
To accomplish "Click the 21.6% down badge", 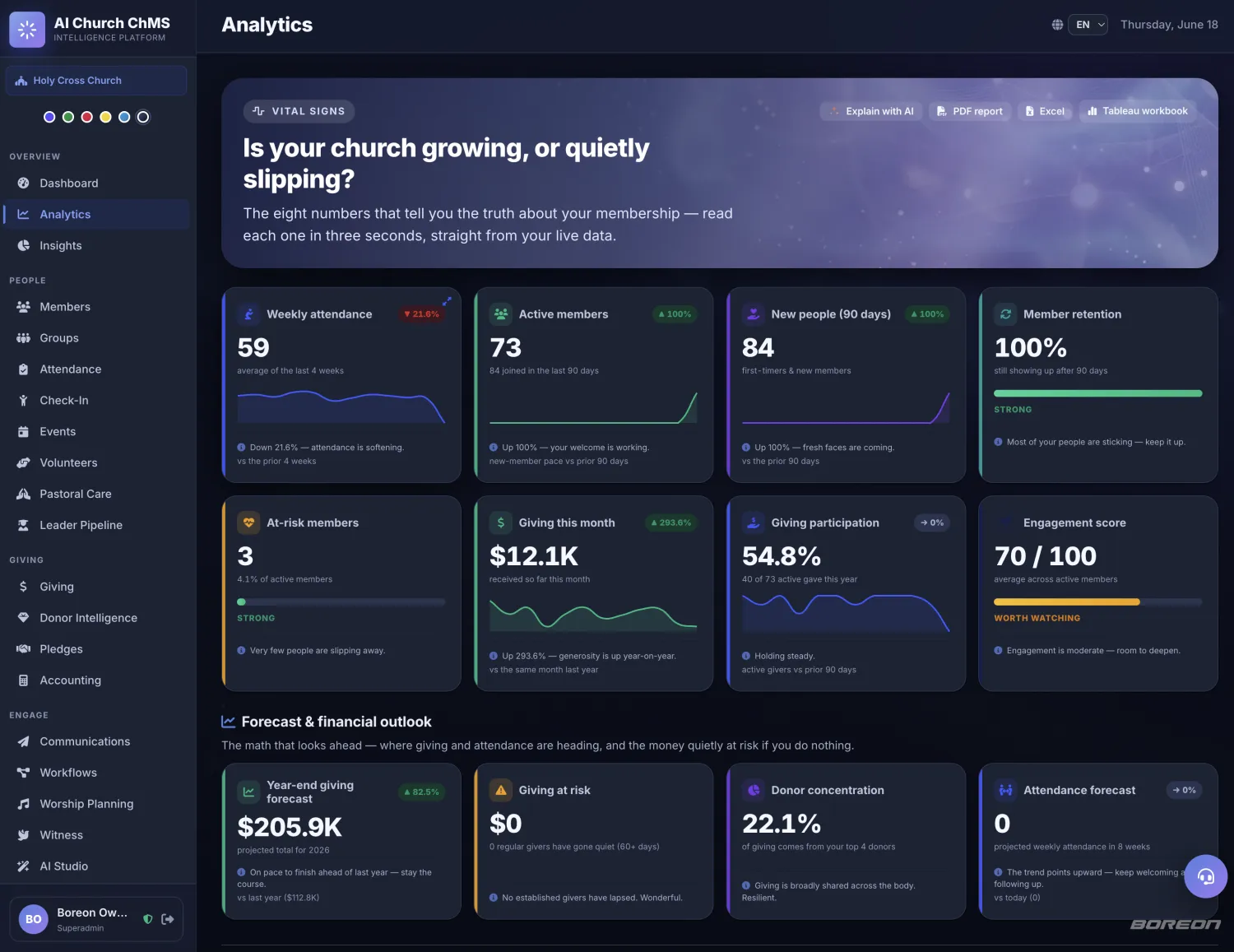I will [421, 314].
